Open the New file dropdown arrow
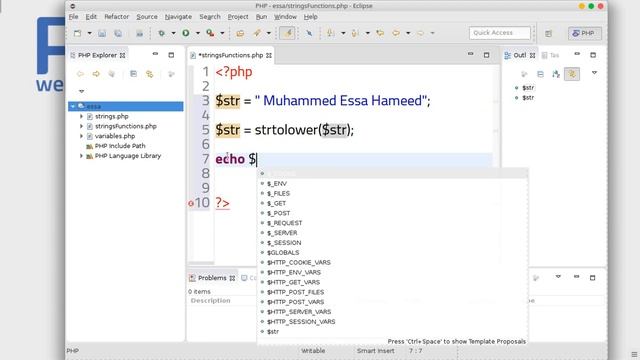 click(x=89, y=33)
